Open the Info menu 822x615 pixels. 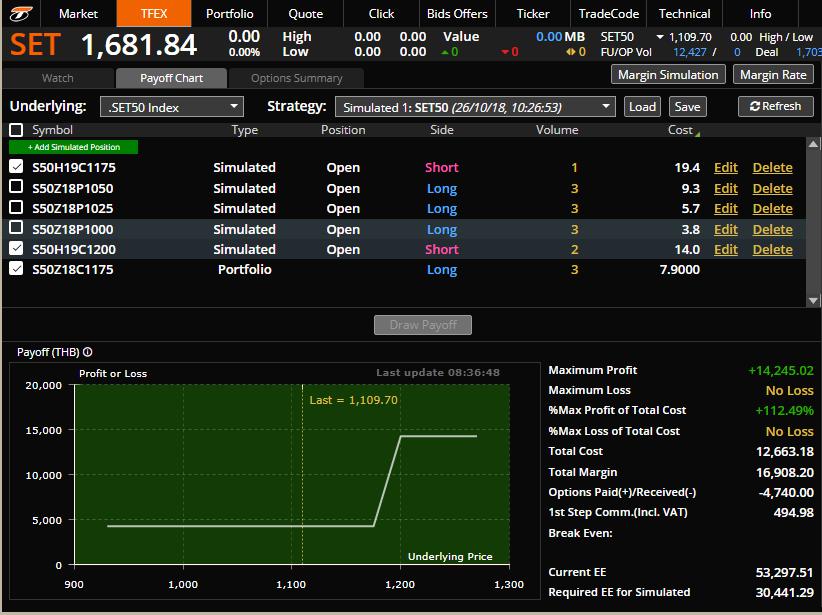coord(760,14)
